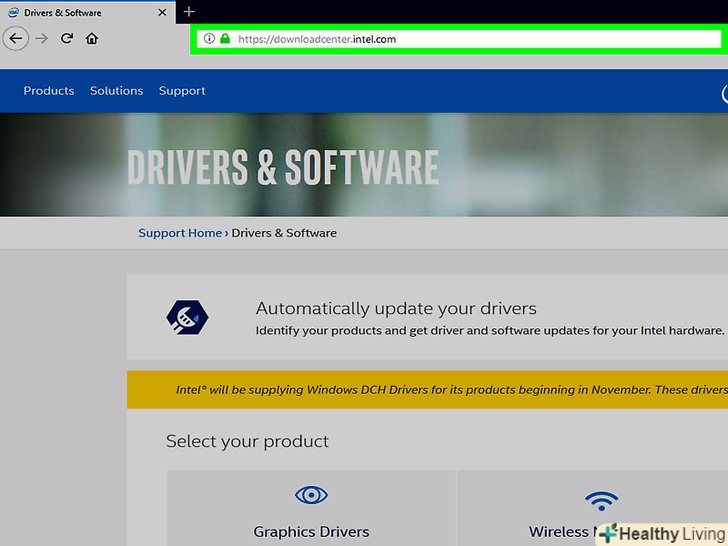The height and width of the screenshot is (546, 728).
Task: View site information via the info icon
Action: (x=209, y=39)
